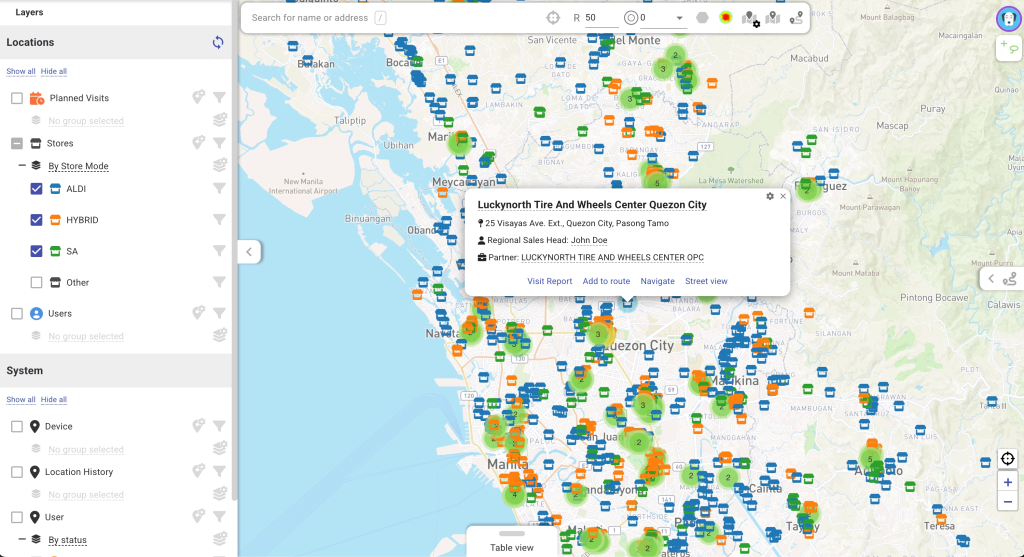The width and height of the screenshot is (1024, 557).
Task: Open map settings with the gear-map icon
Action: pyautogui.click(x=749, y=18)
